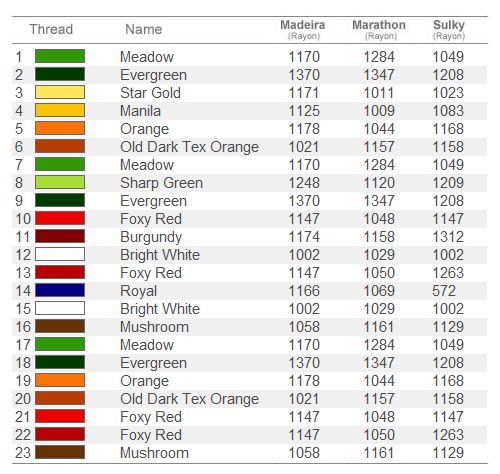Select the Bright White swatch in row 15

point(60,308)
